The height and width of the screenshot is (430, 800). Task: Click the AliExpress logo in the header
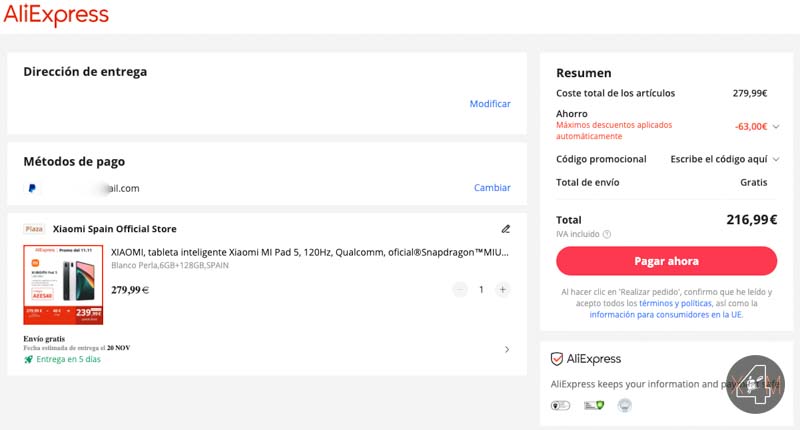click(x=56, y=14)
